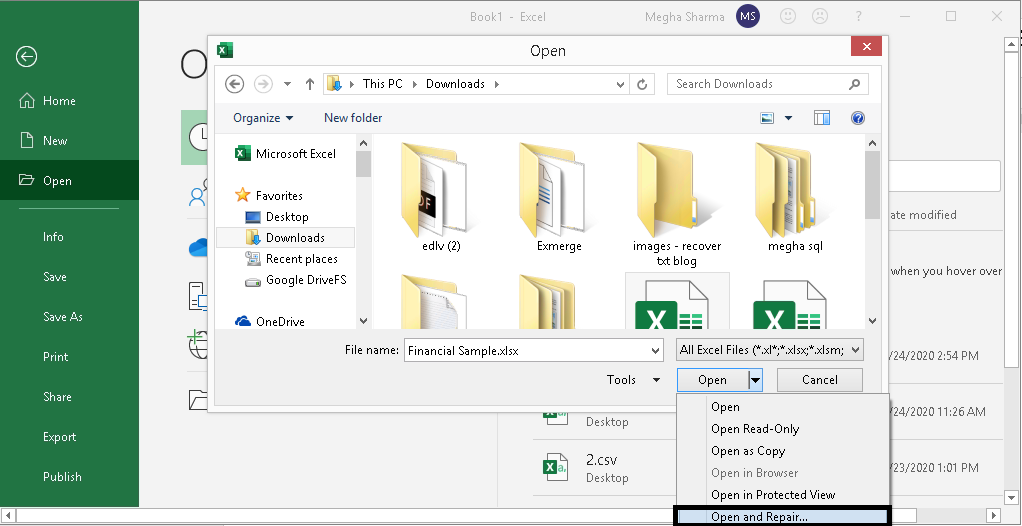
Task: Select Downloads in navigation pane
Action: [285, 237]
